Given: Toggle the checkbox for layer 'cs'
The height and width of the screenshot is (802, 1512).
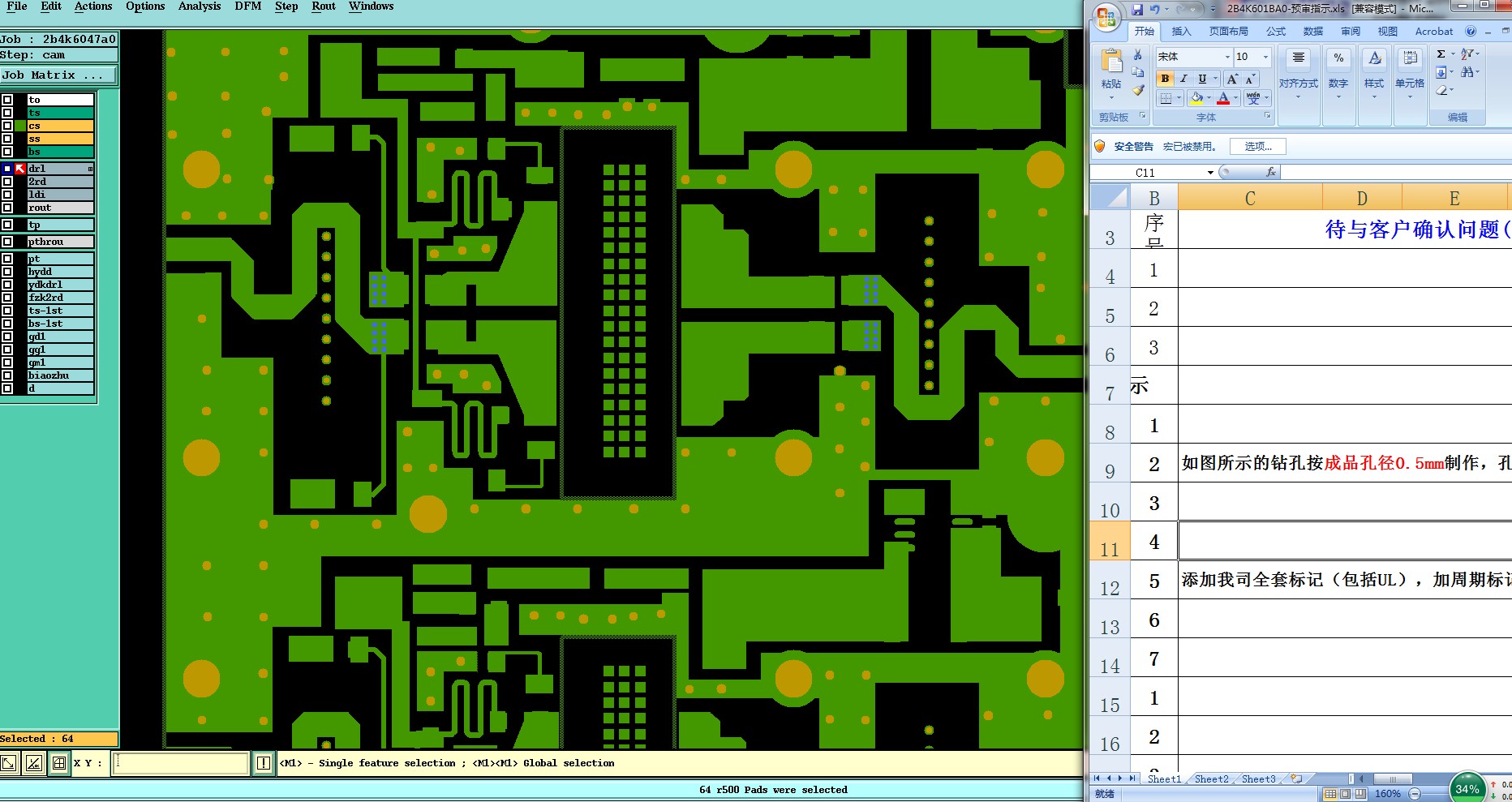Looking at the screenshot, I should point(7,126).
